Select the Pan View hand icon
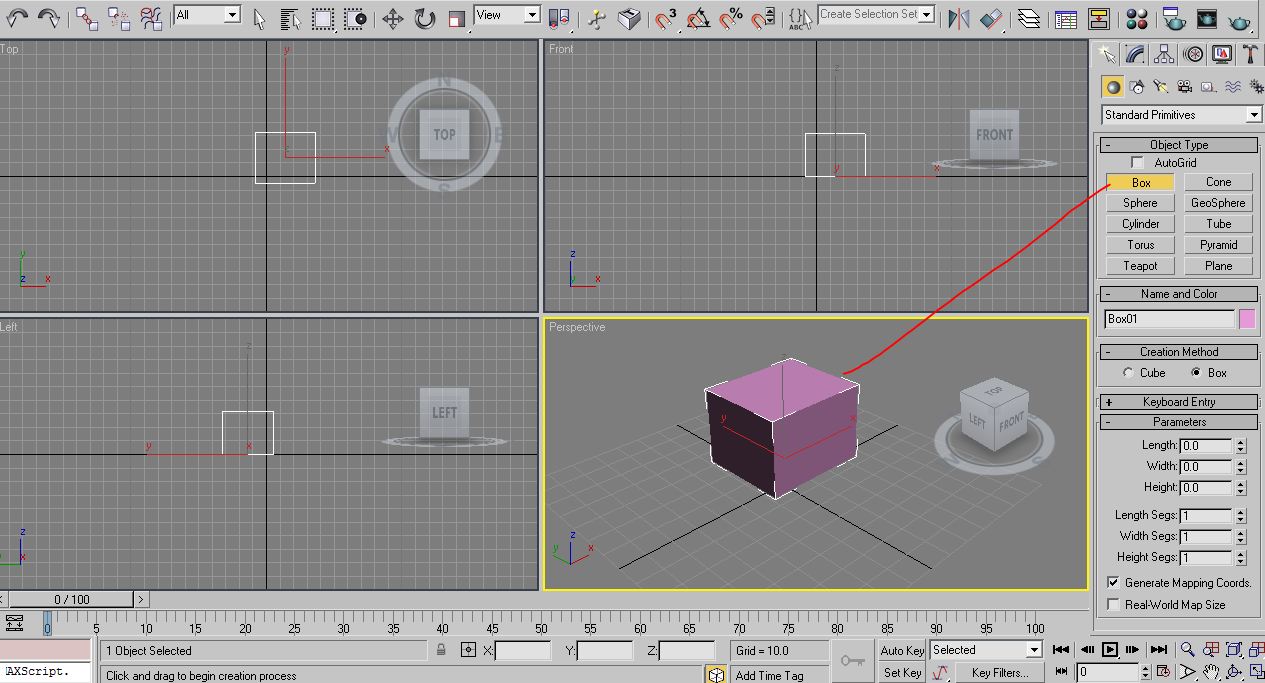1265x683 pixels. 1212,671
